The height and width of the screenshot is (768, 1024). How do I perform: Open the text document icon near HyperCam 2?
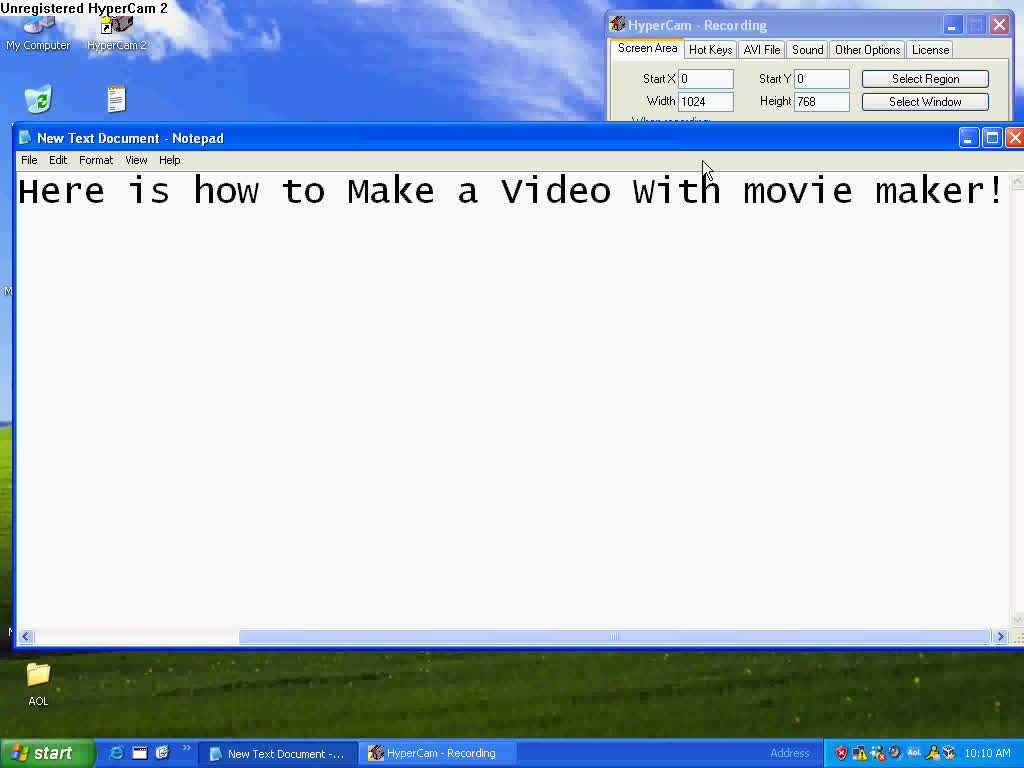[115, 97]
